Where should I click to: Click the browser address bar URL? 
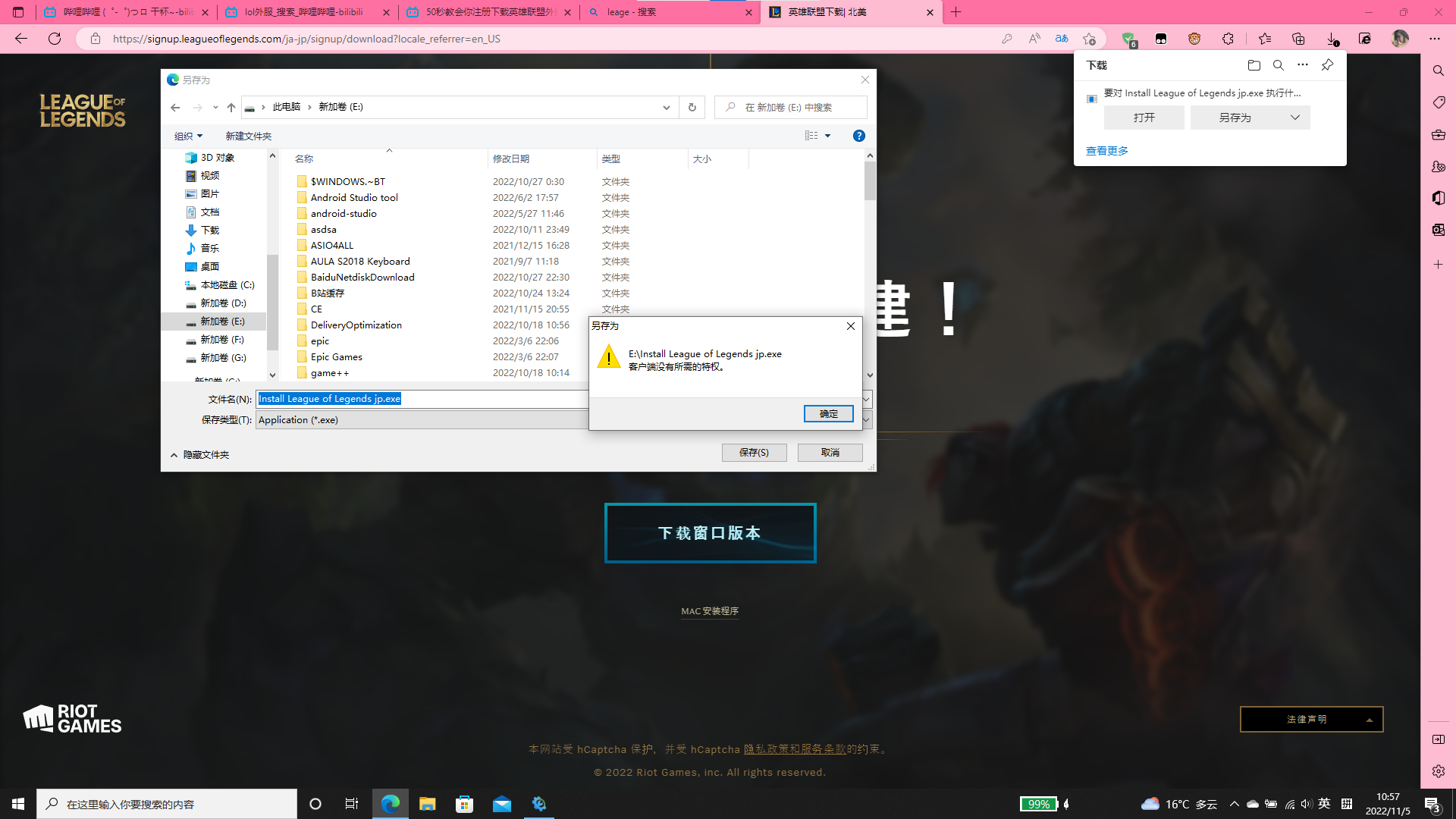coord(306,39)
